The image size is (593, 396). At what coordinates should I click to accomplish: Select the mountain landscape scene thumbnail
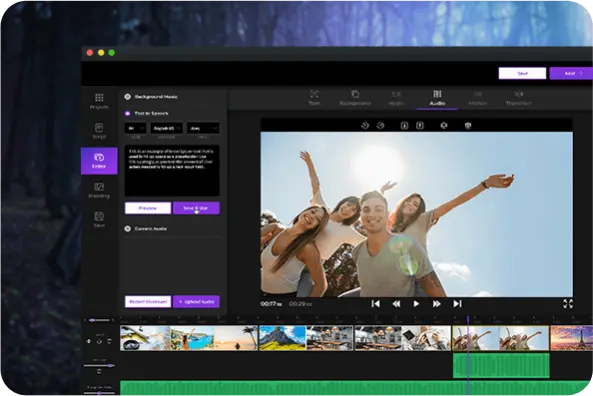click(282, 338)
